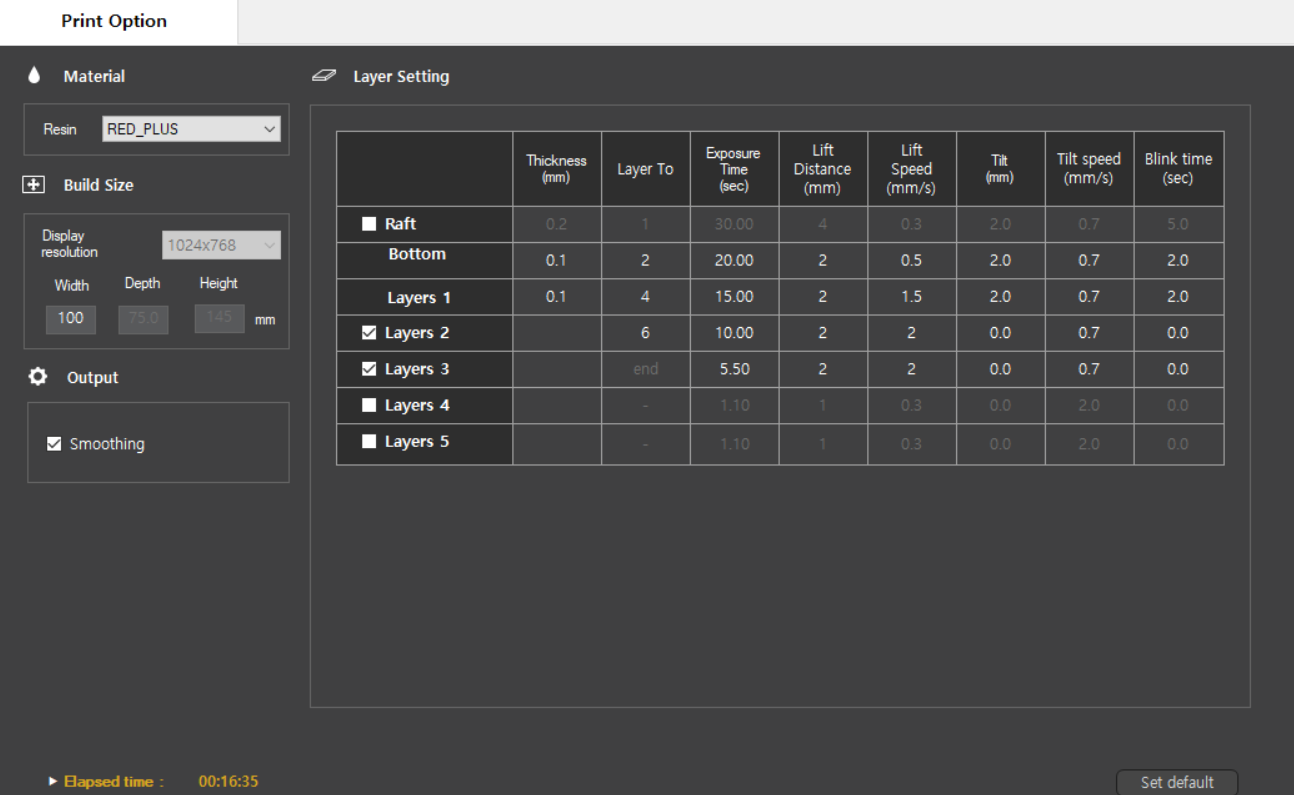The height and width of the screenshot is (795, 1294).
Task: Edit the Bottom row Exposure Time 20.00
Action: [x=734, y=260]
